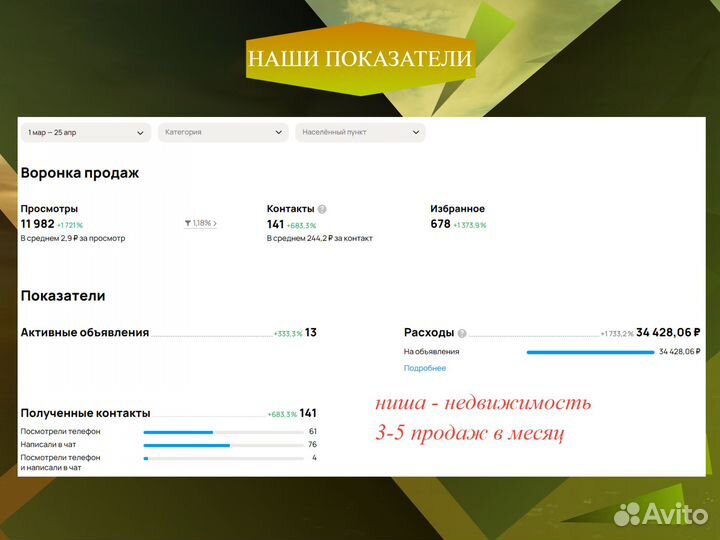Click the 'Просмотры' value 11 982

(38, 224)
